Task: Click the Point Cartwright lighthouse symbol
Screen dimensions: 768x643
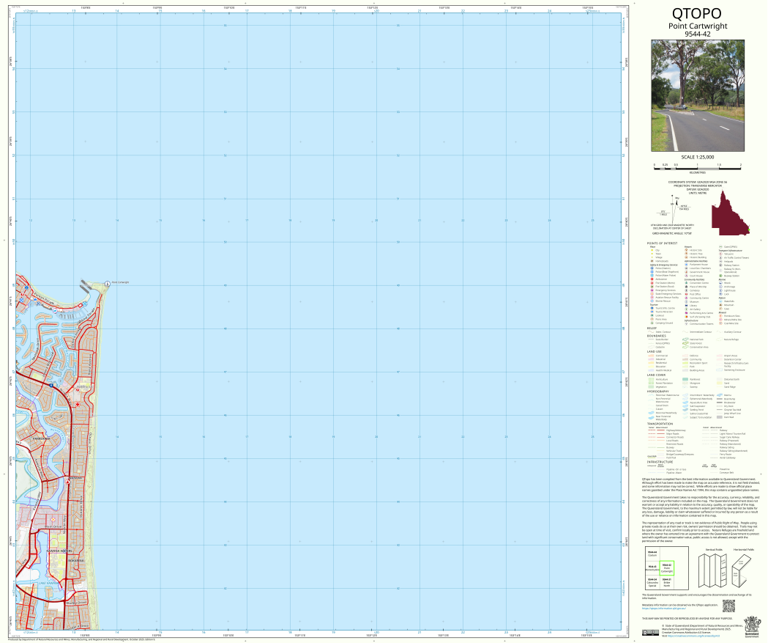Action: click(107, 284)
